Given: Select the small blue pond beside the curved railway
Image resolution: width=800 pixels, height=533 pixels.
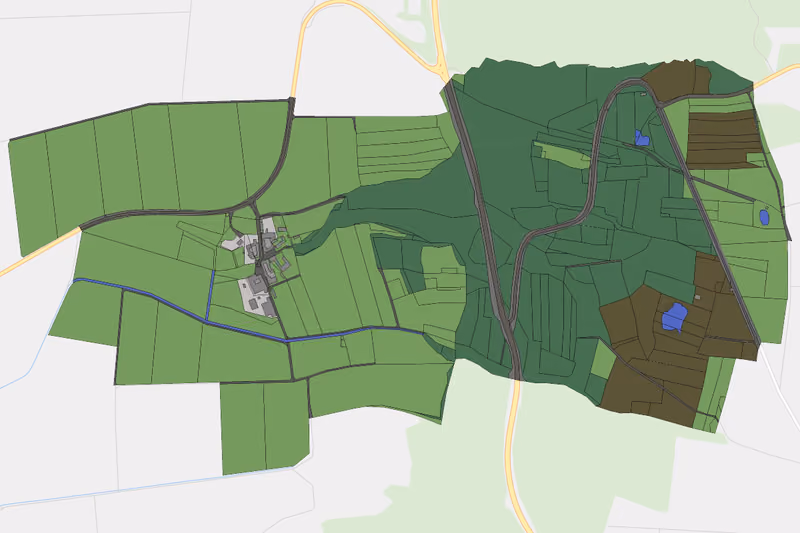Looking at the screenshot, I should click(x=641, y=138).
